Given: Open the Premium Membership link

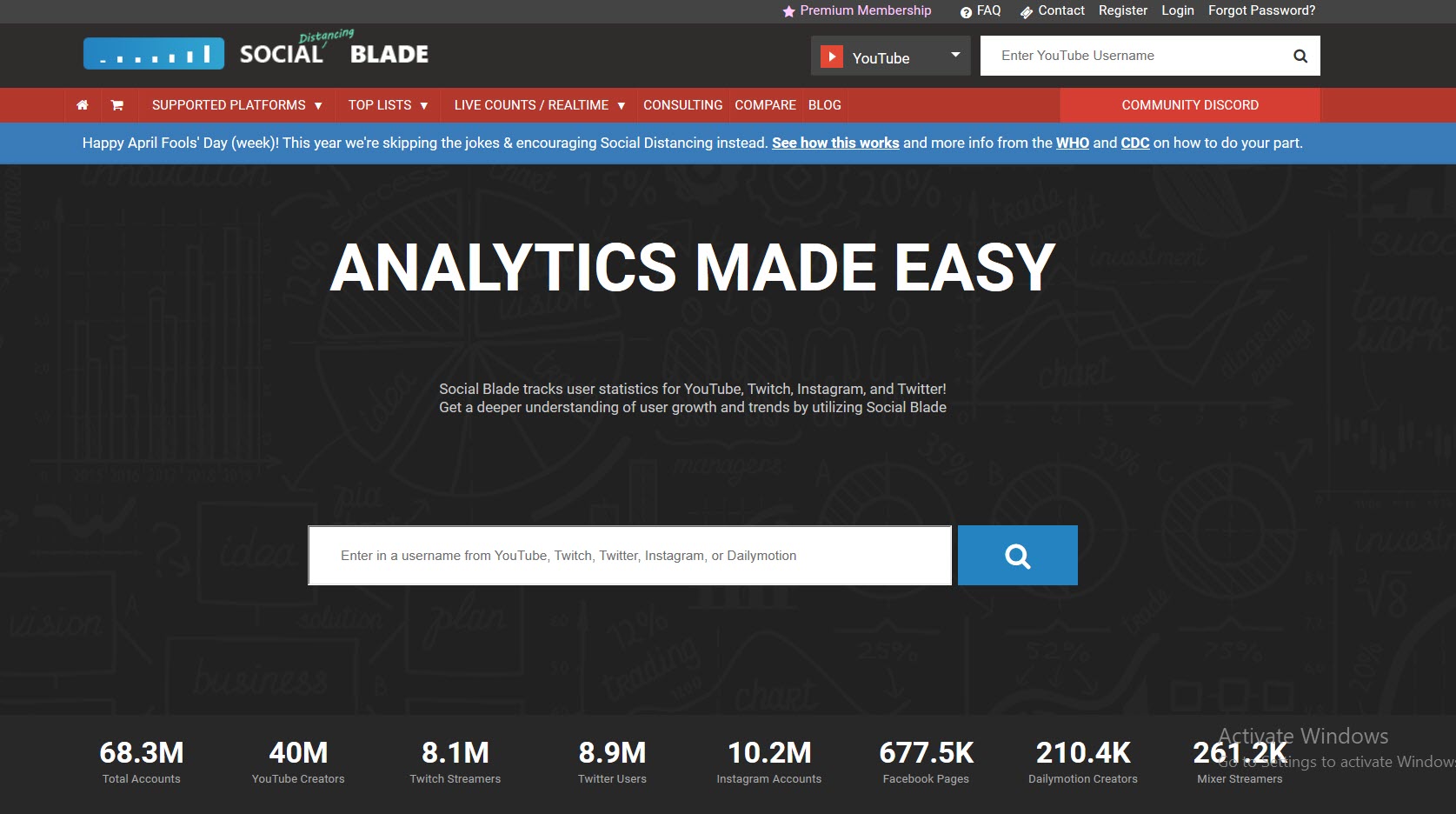Looking at the screenshot, I should [865, 10].
